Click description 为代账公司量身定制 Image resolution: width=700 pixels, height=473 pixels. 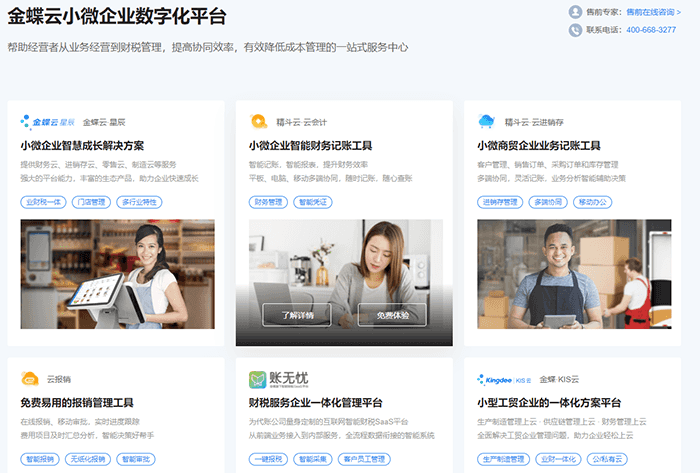328,422
